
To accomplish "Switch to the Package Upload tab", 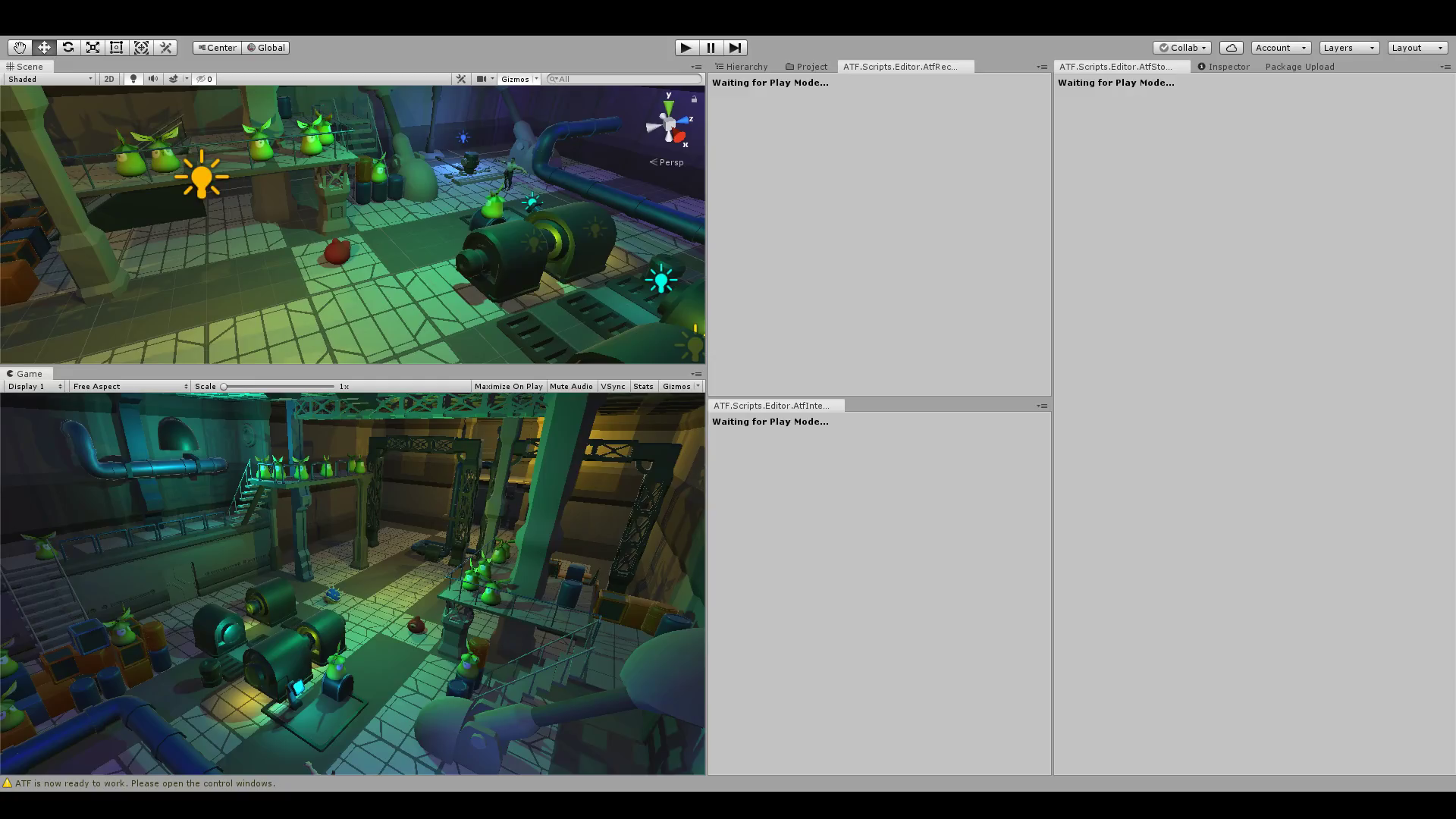I will (1300, 67).
